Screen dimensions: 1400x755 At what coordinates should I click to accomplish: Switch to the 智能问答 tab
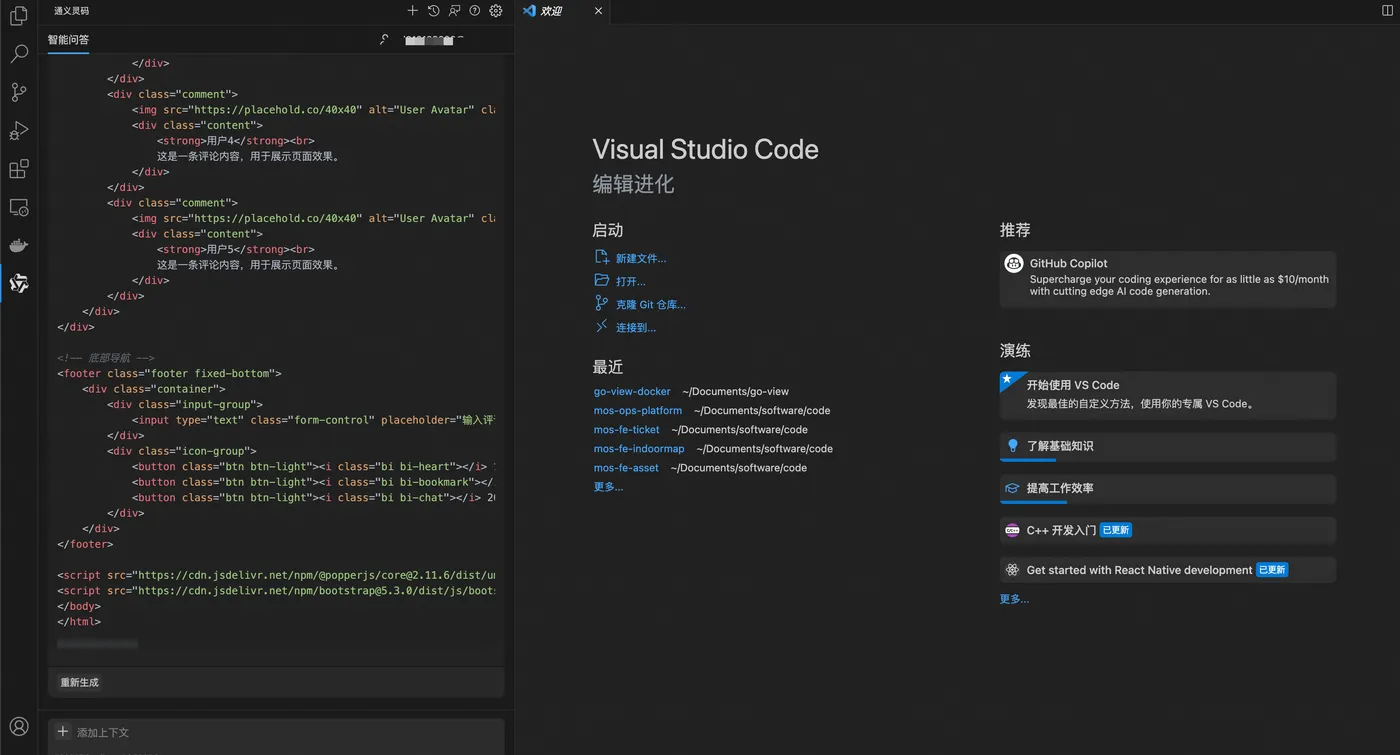tap(68, 40)
